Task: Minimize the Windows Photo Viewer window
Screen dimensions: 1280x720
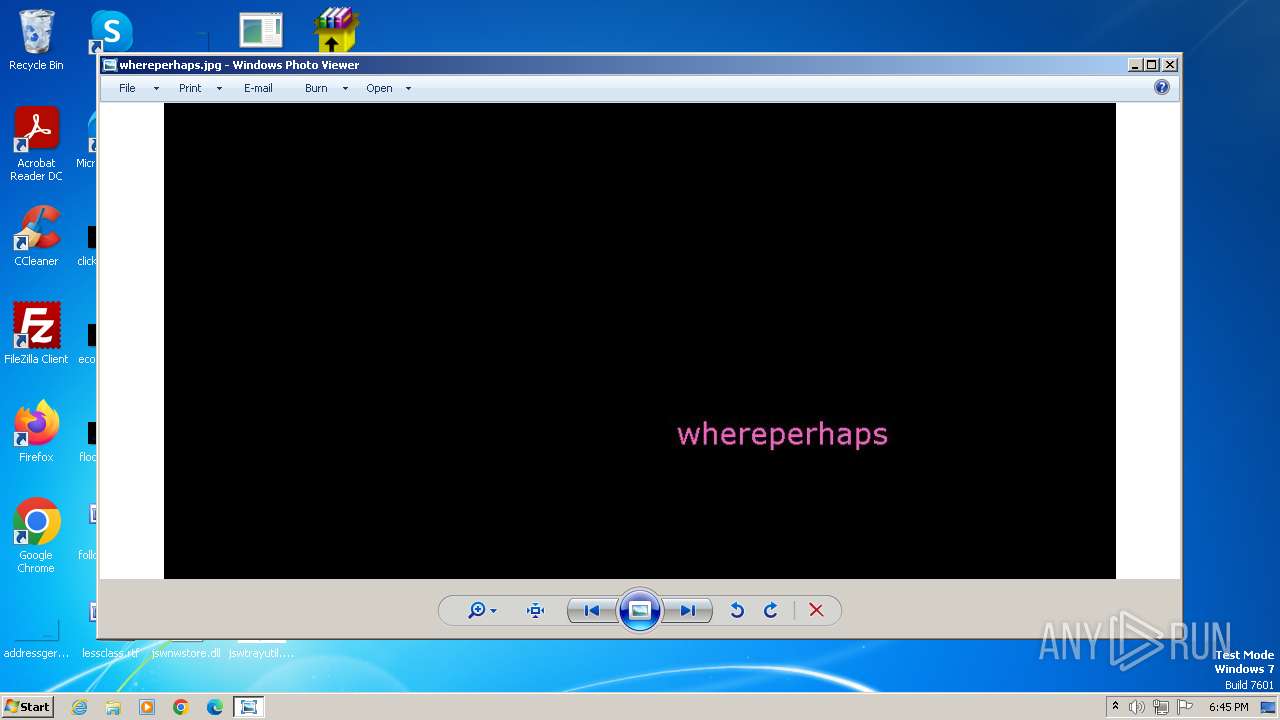Action: tap(1135, 65)
